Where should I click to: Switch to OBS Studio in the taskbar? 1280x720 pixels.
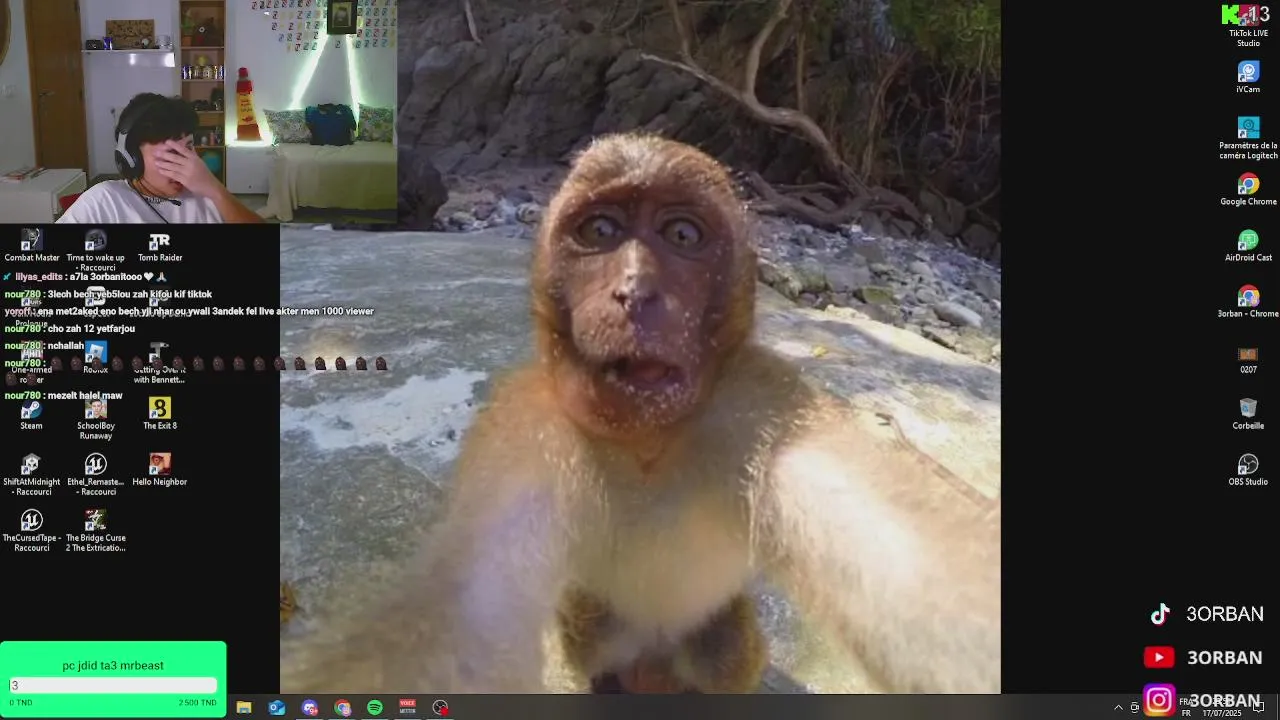point(440,707)
